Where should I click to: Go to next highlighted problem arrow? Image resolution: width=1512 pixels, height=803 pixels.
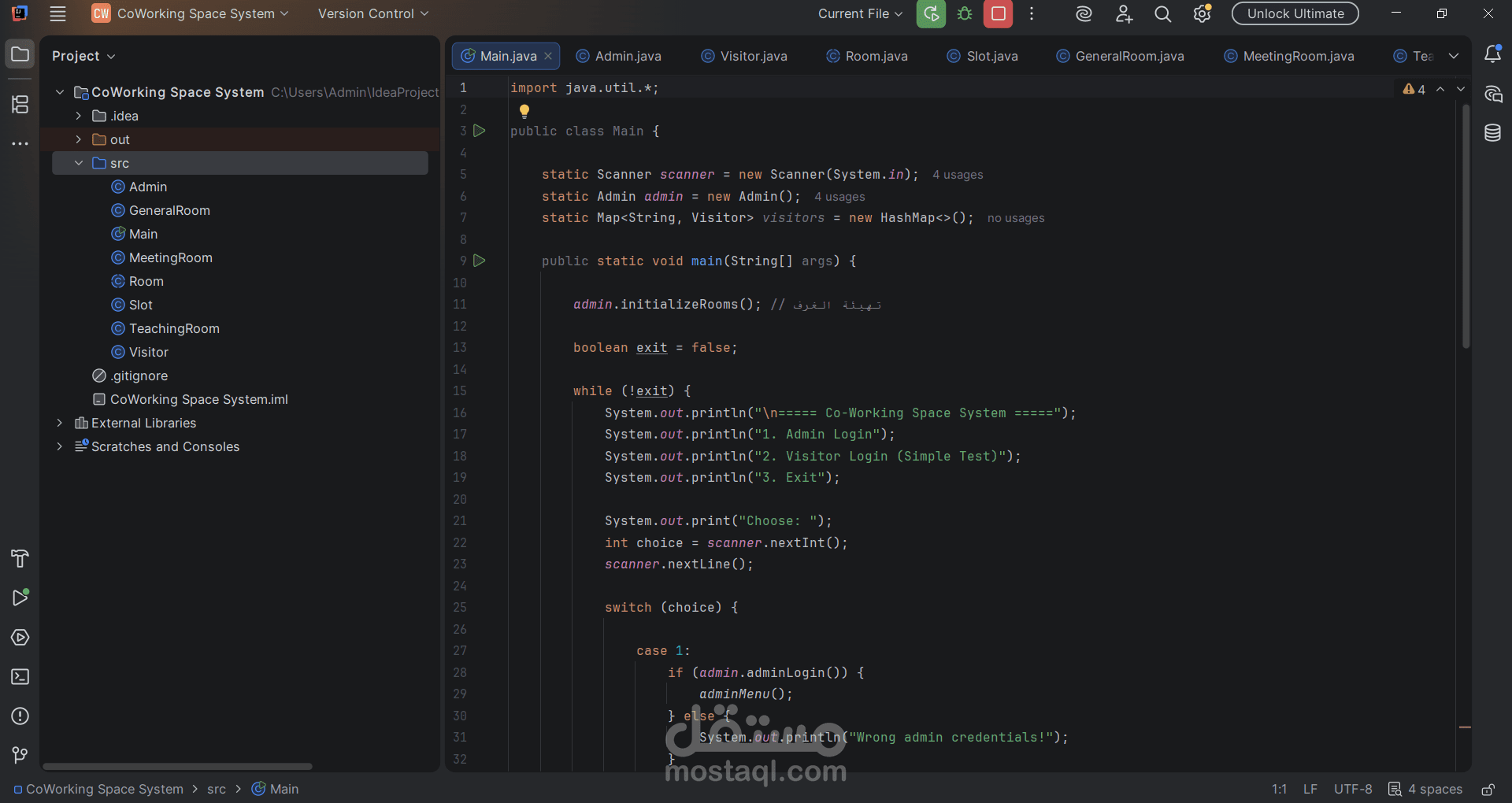tap(1461, 89)
